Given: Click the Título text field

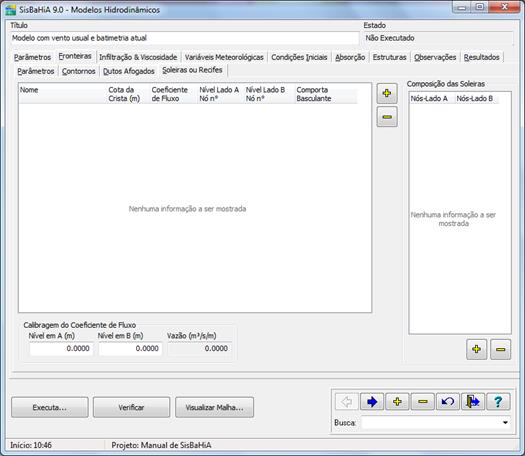Looking at the screenshot, I should point(184,38).
